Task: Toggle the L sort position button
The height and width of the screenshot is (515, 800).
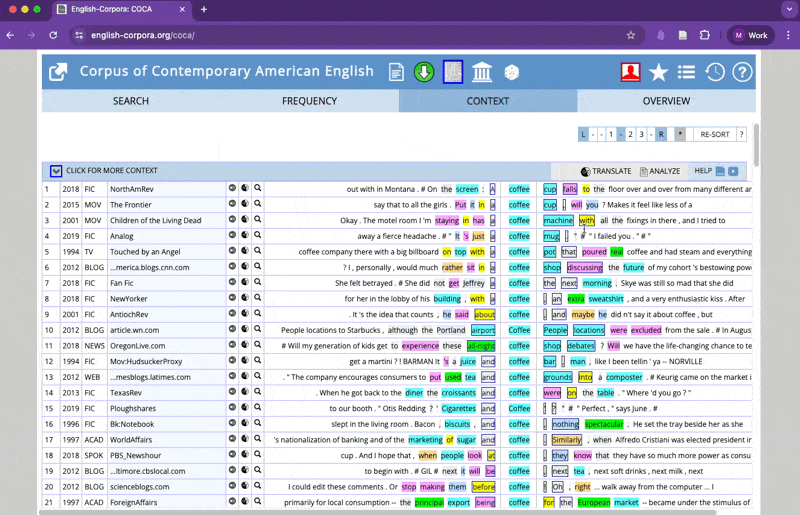Action: pos(583,134)
